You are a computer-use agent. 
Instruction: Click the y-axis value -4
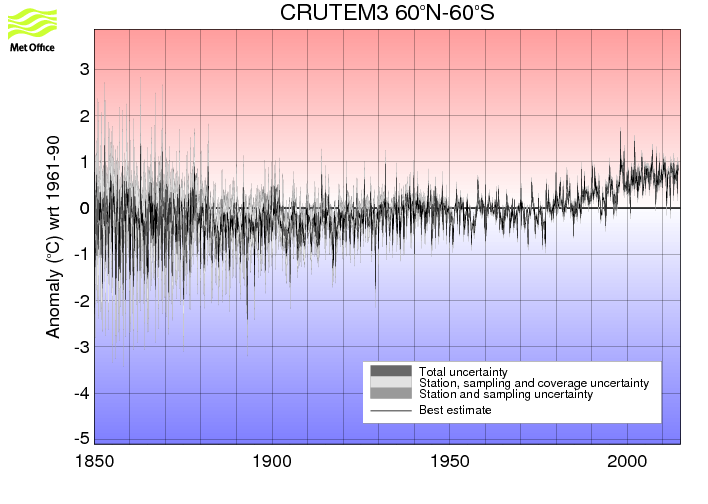[82, 393]
